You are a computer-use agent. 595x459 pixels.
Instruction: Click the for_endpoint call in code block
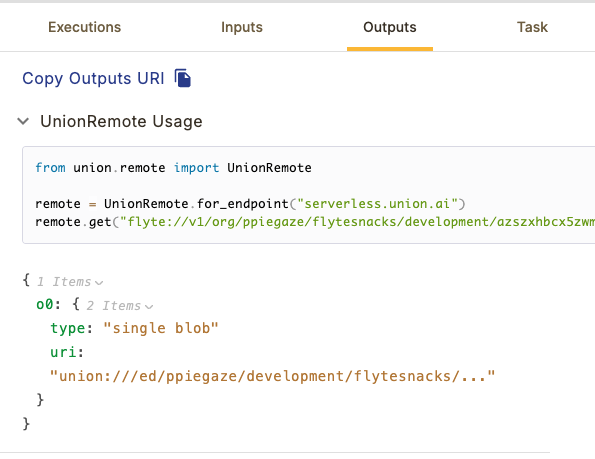click(x=242, y=204)
